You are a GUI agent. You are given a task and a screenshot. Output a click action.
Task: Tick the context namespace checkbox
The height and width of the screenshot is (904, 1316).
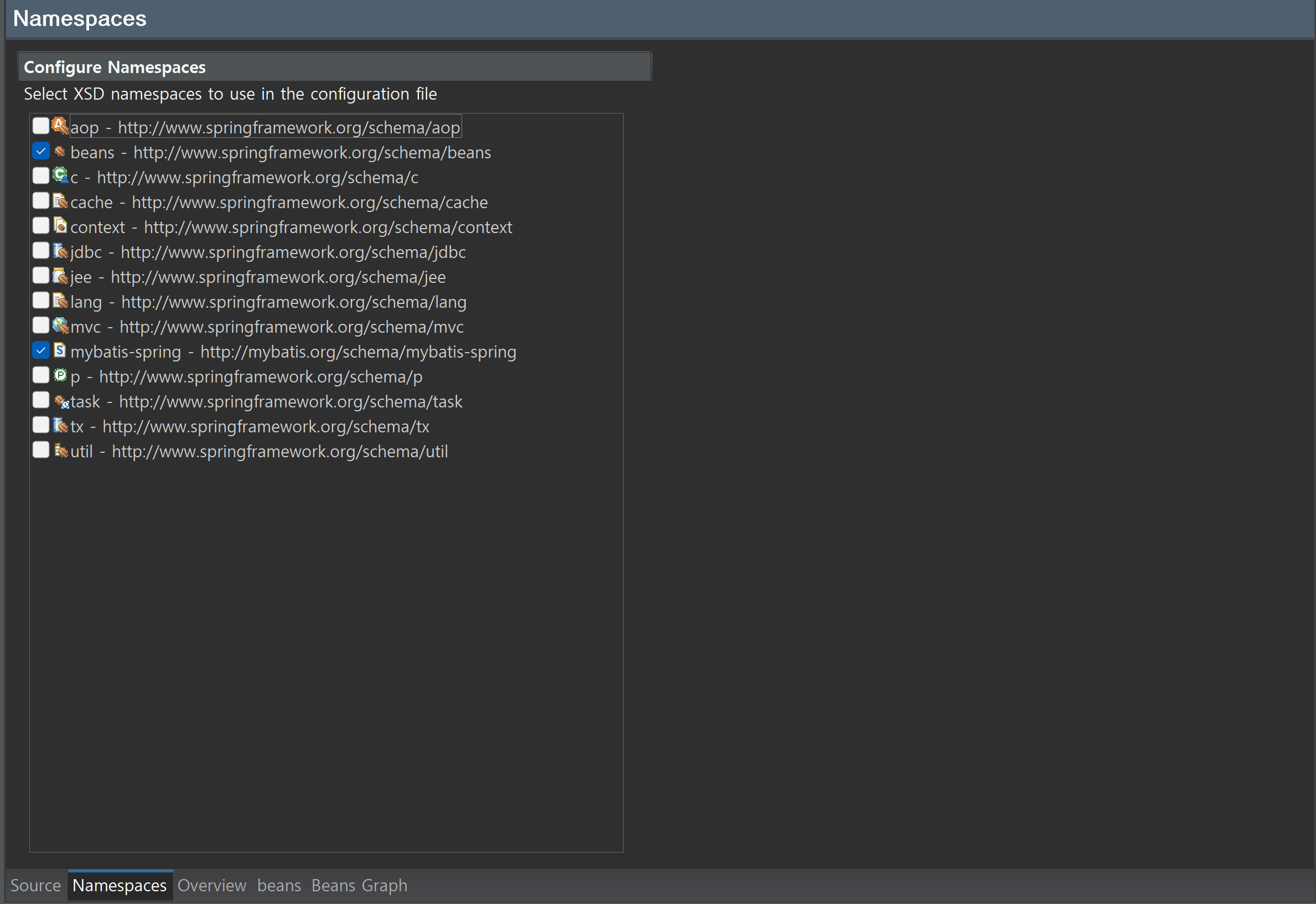(x=41, y=225)
